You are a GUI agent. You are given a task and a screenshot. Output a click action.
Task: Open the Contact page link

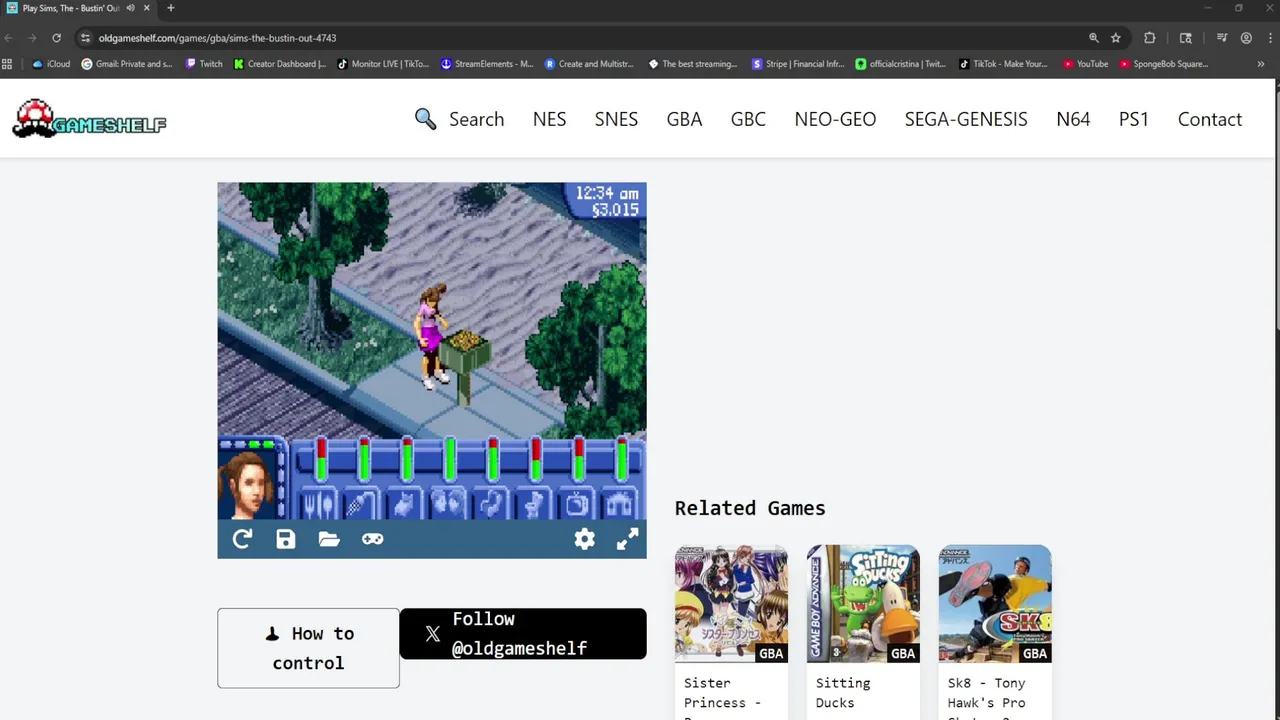1210,119
